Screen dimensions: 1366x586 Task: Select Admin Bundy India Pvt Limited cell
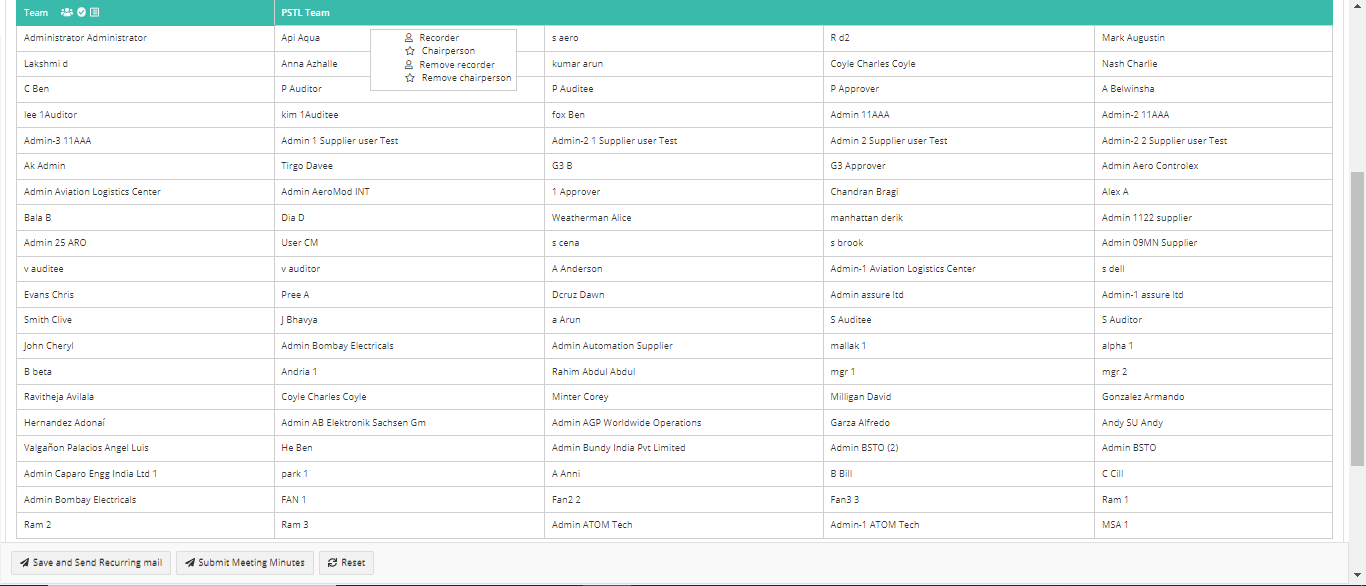684,448
